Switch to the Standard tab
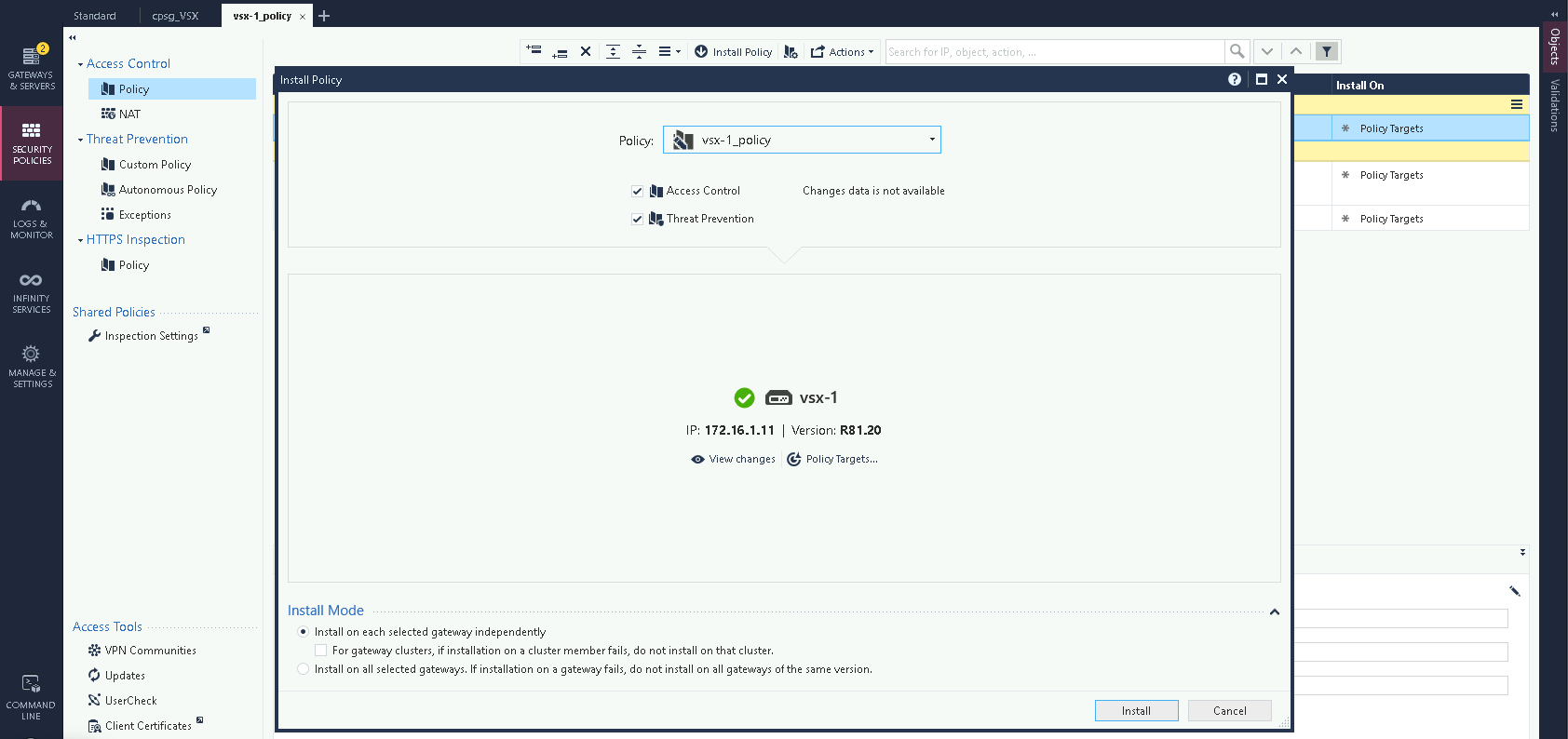Screen dimensions: 1568x739 coord(95,16)
